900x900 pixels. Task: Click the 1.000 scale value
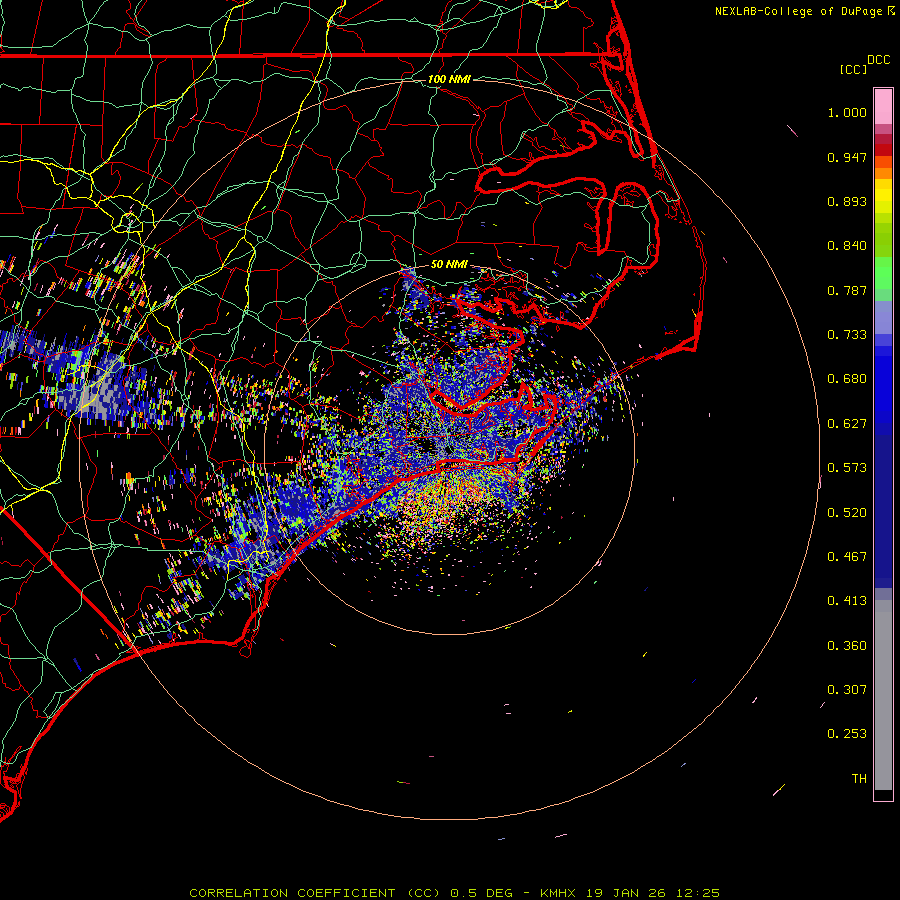coord(847,112)
